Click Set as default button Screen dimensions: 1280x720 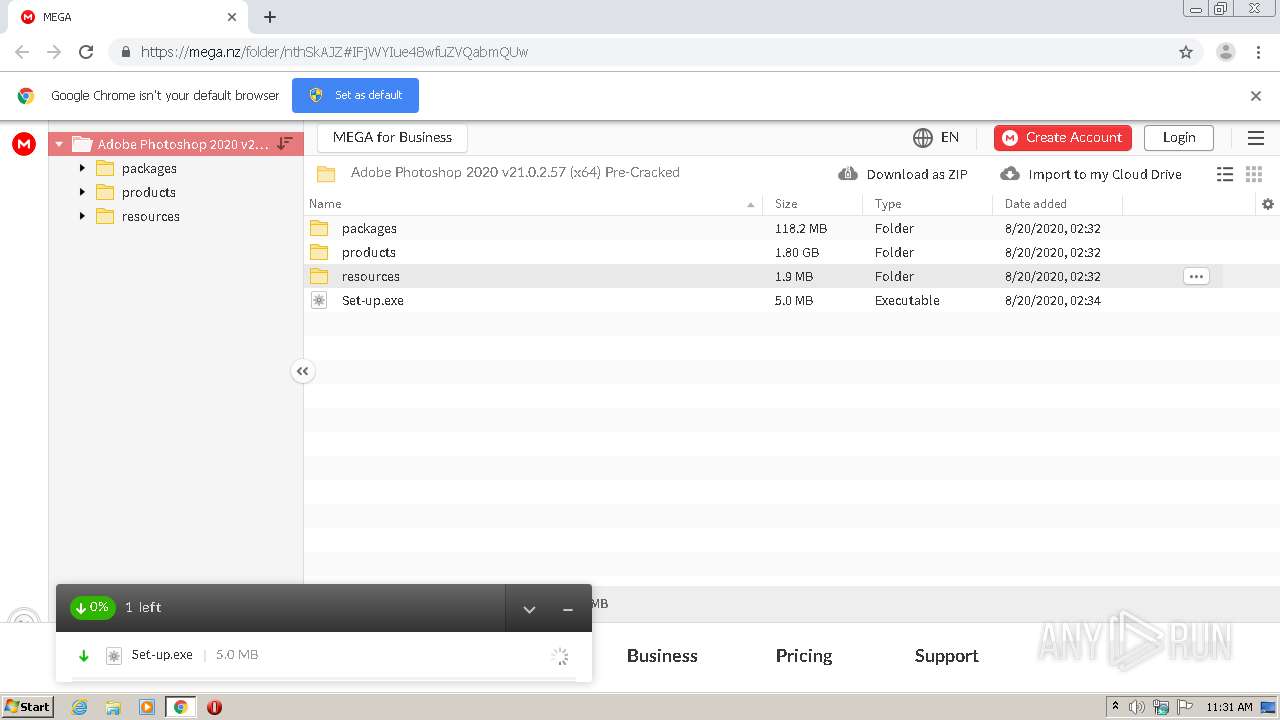pyautogui.click(x=355, y=95)
